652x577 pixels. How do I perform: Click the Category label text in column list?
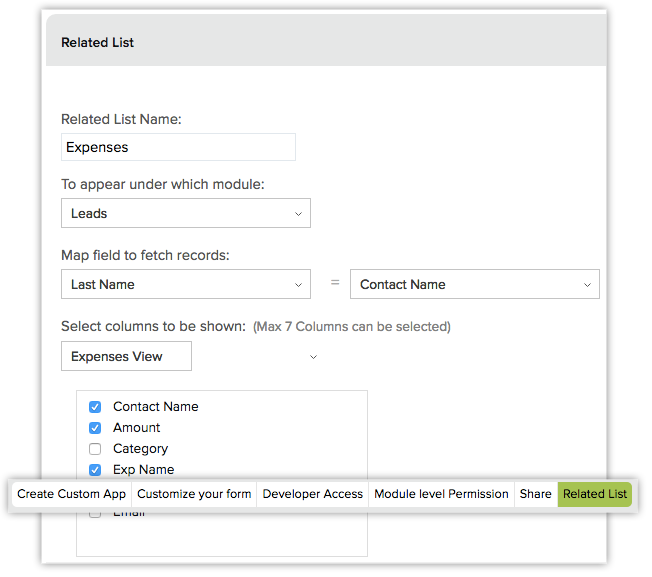140,449
